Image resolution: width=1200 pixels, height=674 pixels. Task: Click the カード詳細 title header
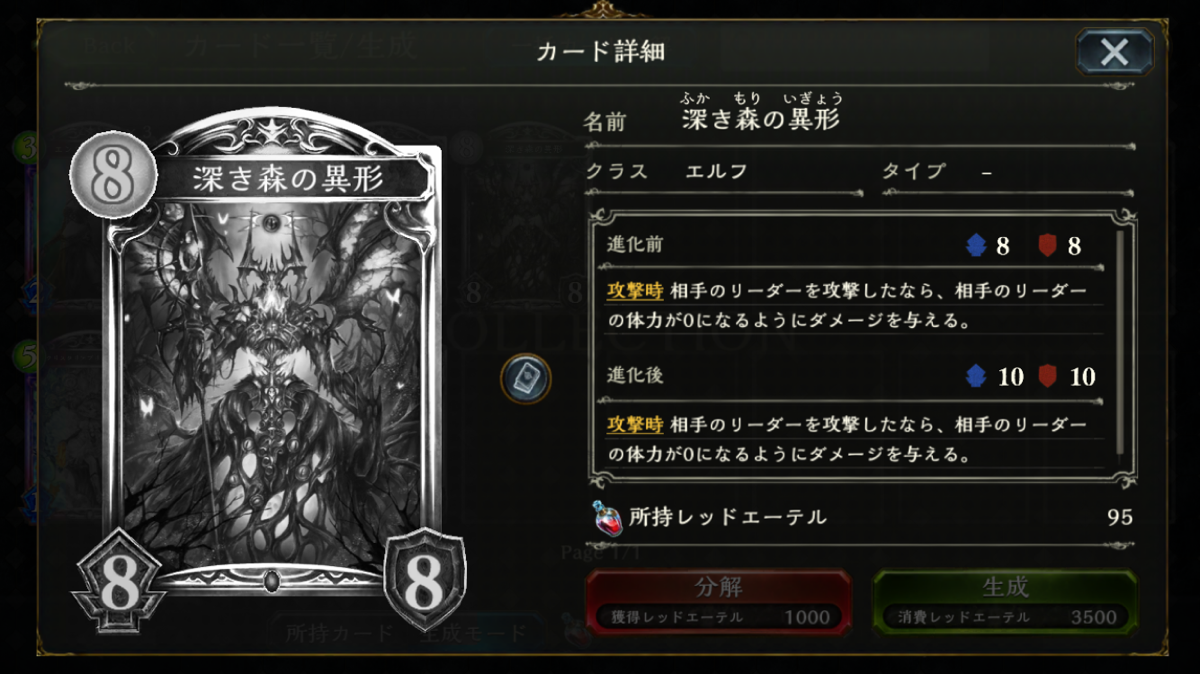pos(600,52)
